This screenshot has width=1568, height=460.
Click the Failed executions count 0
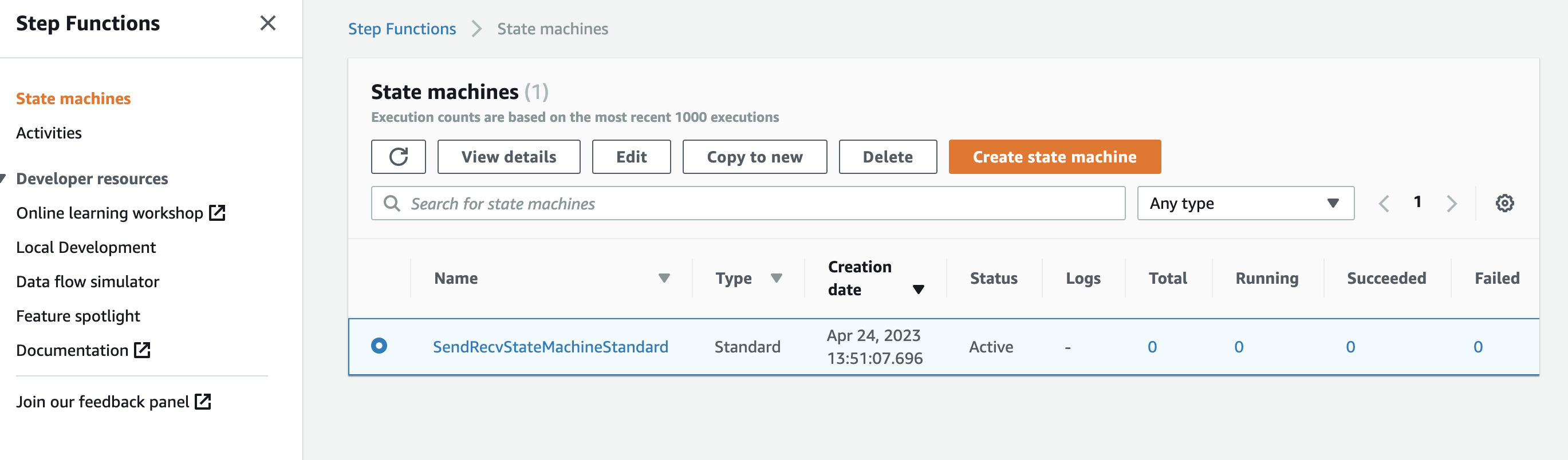[1478, 347]
